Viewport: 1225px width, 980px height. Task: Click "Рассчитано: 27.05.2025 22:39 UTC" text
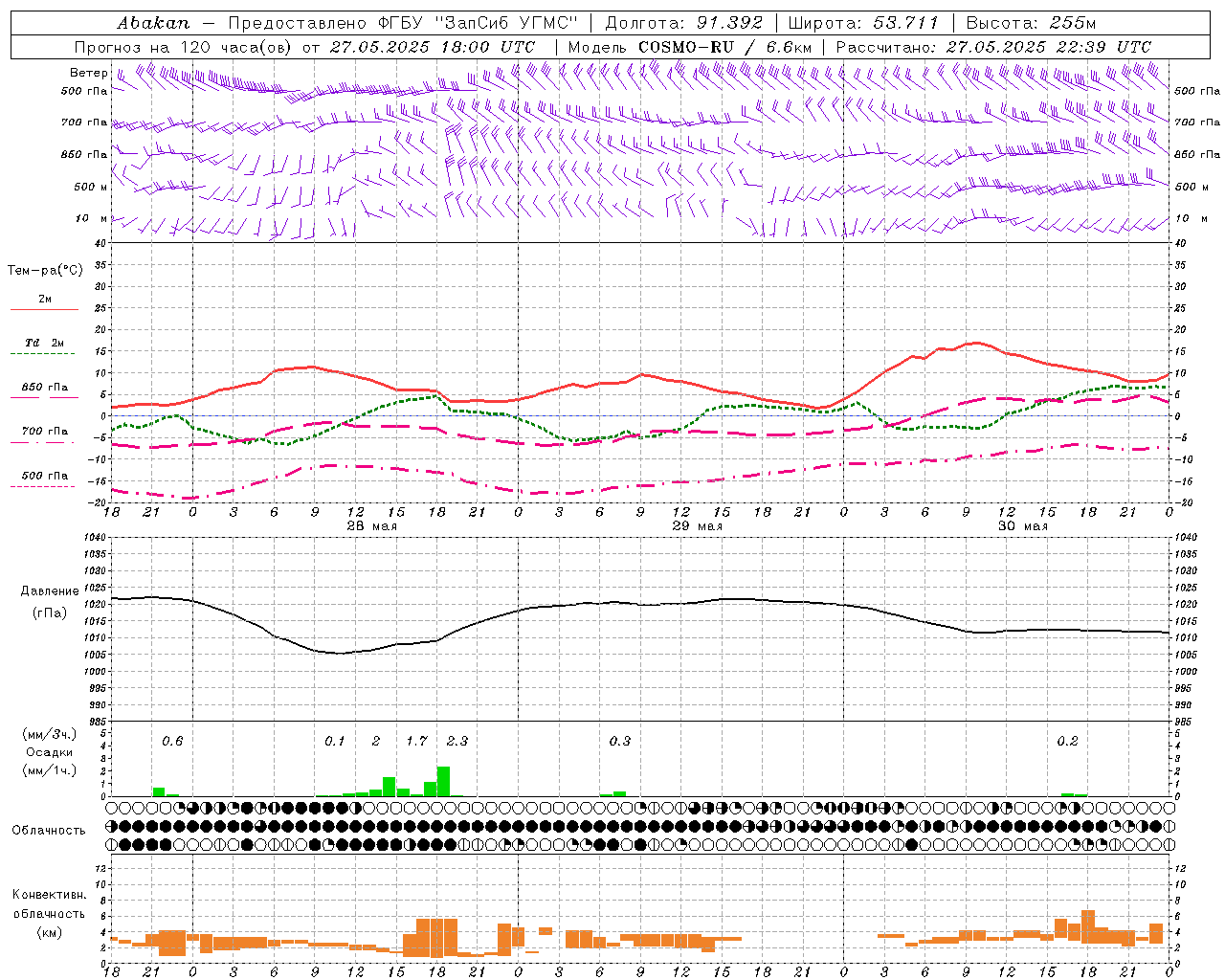click(993, 47)
